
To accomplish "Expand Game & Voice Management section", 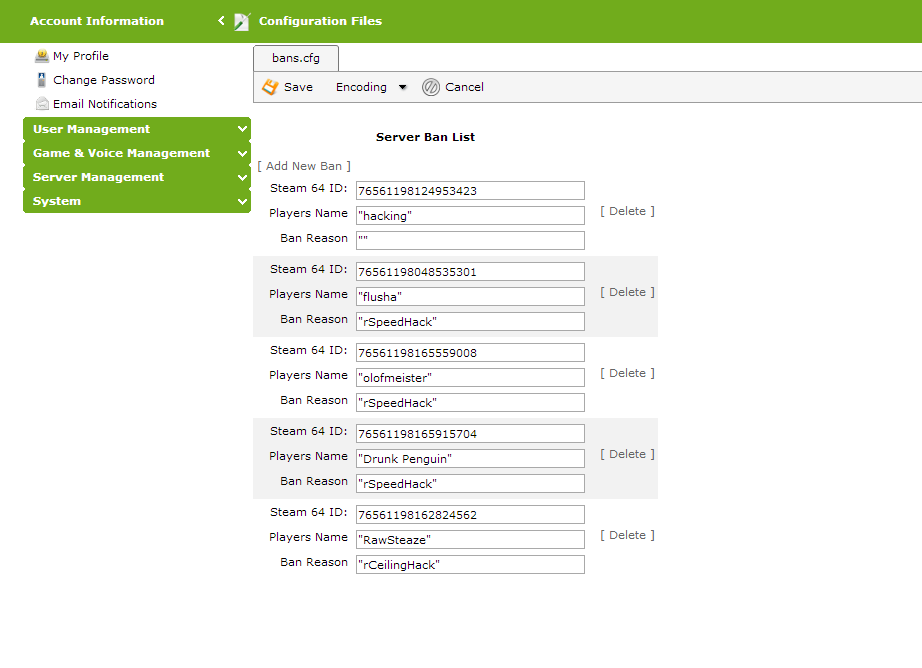I will 137,153.
